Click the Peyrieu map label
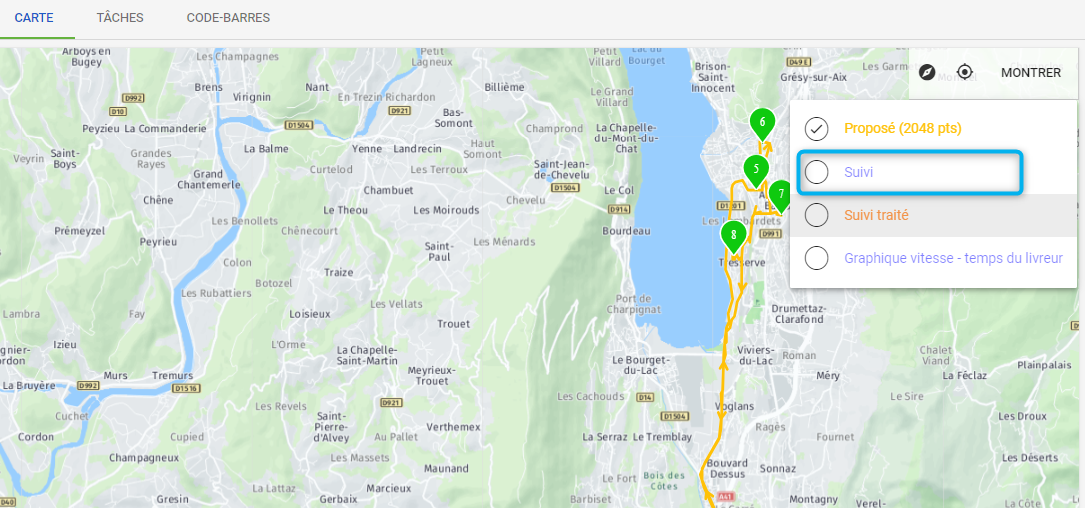The image size is (1085, 508). tap(158, 242)
